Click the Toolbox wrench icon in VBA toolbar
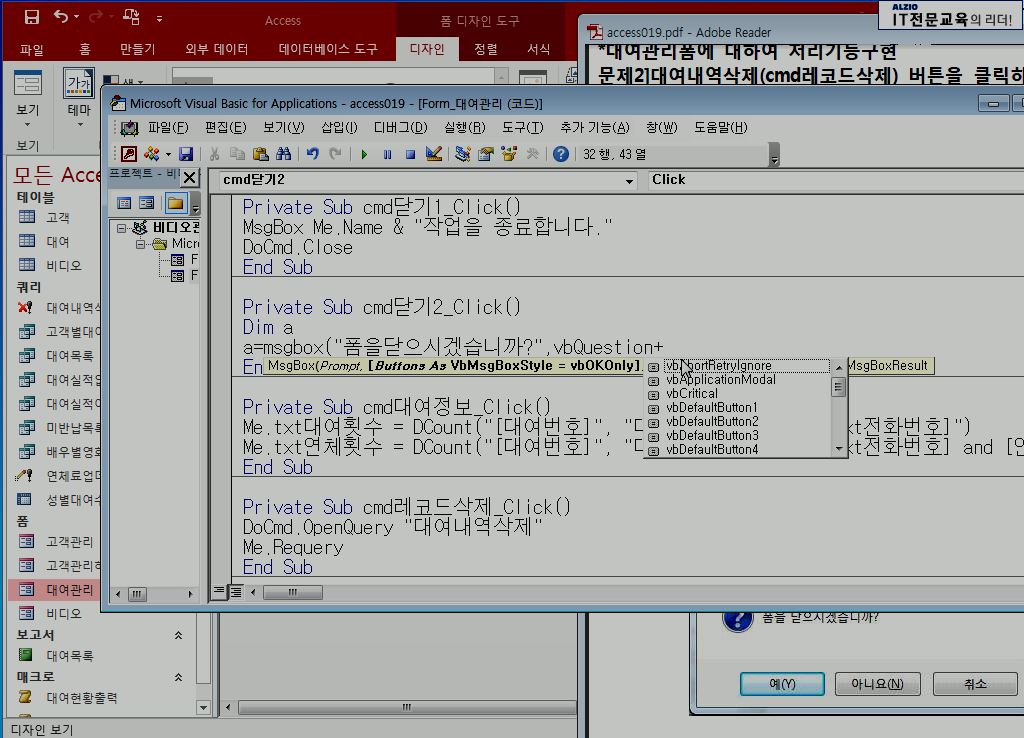Image resolution: width=1024 pixels, height=738 pixels. (532, 154)
